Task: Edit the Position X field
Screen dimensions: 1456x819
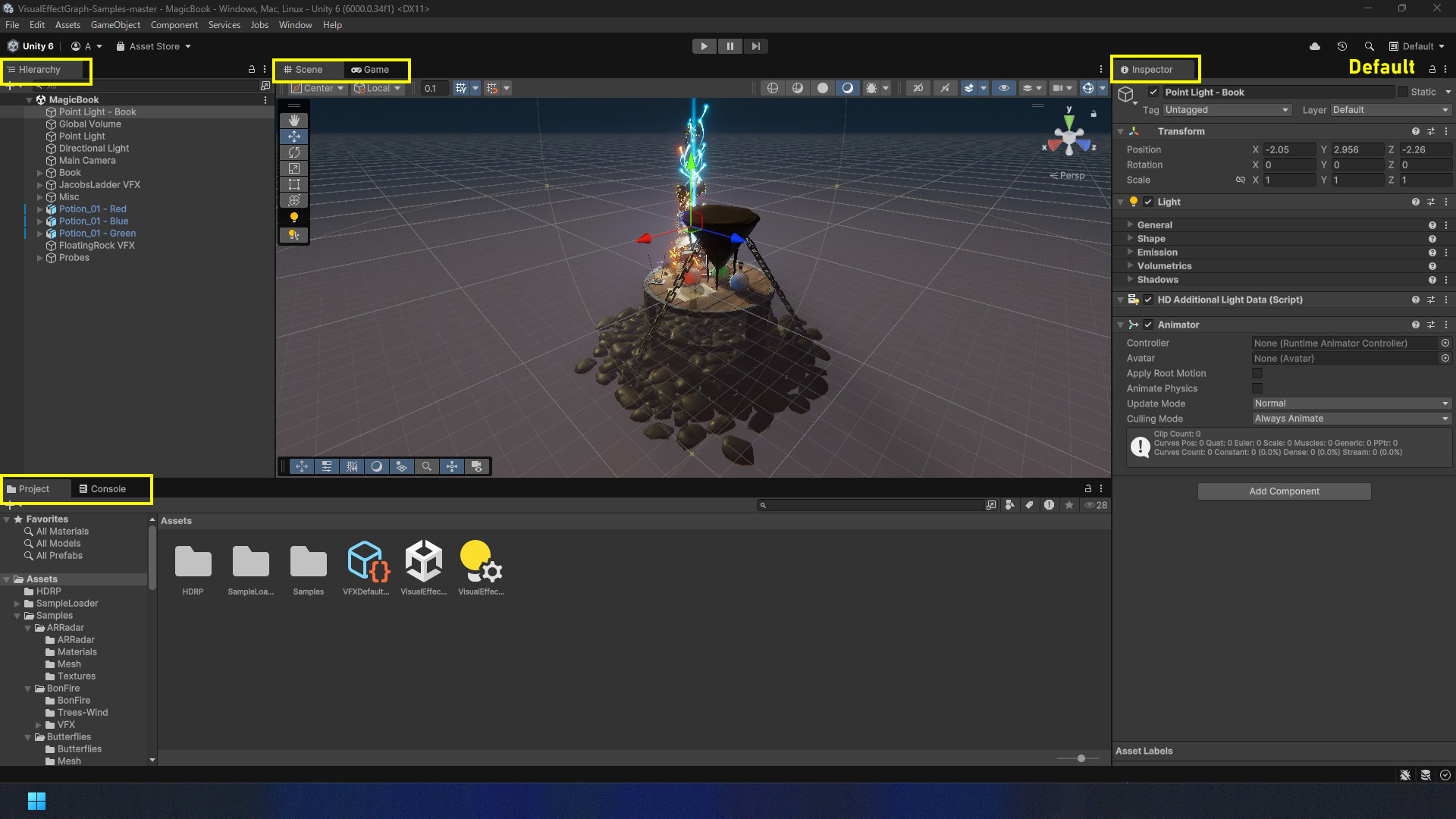Action: click(1289, 150)
